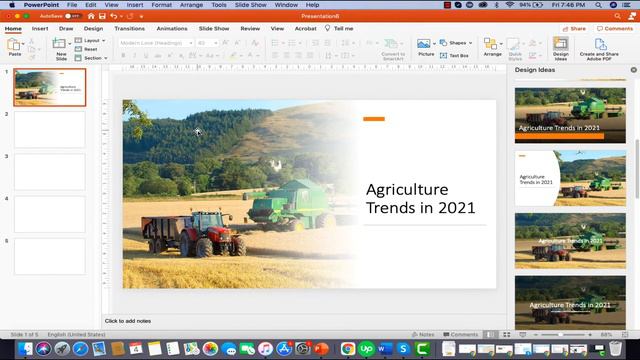Viewport: 640px width, 360px height.
Task: Open Finder from the Dock
Action: click(25, 349)
